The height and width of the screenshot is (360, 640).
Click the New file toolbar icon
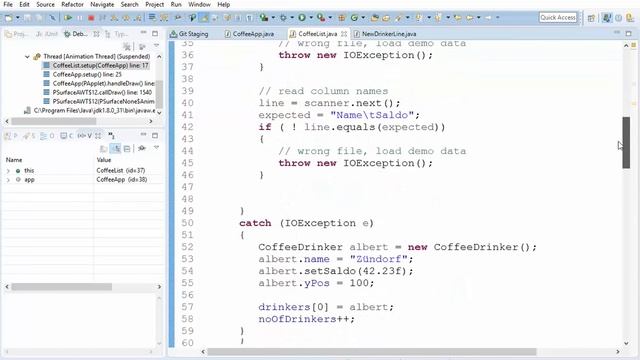9,18
